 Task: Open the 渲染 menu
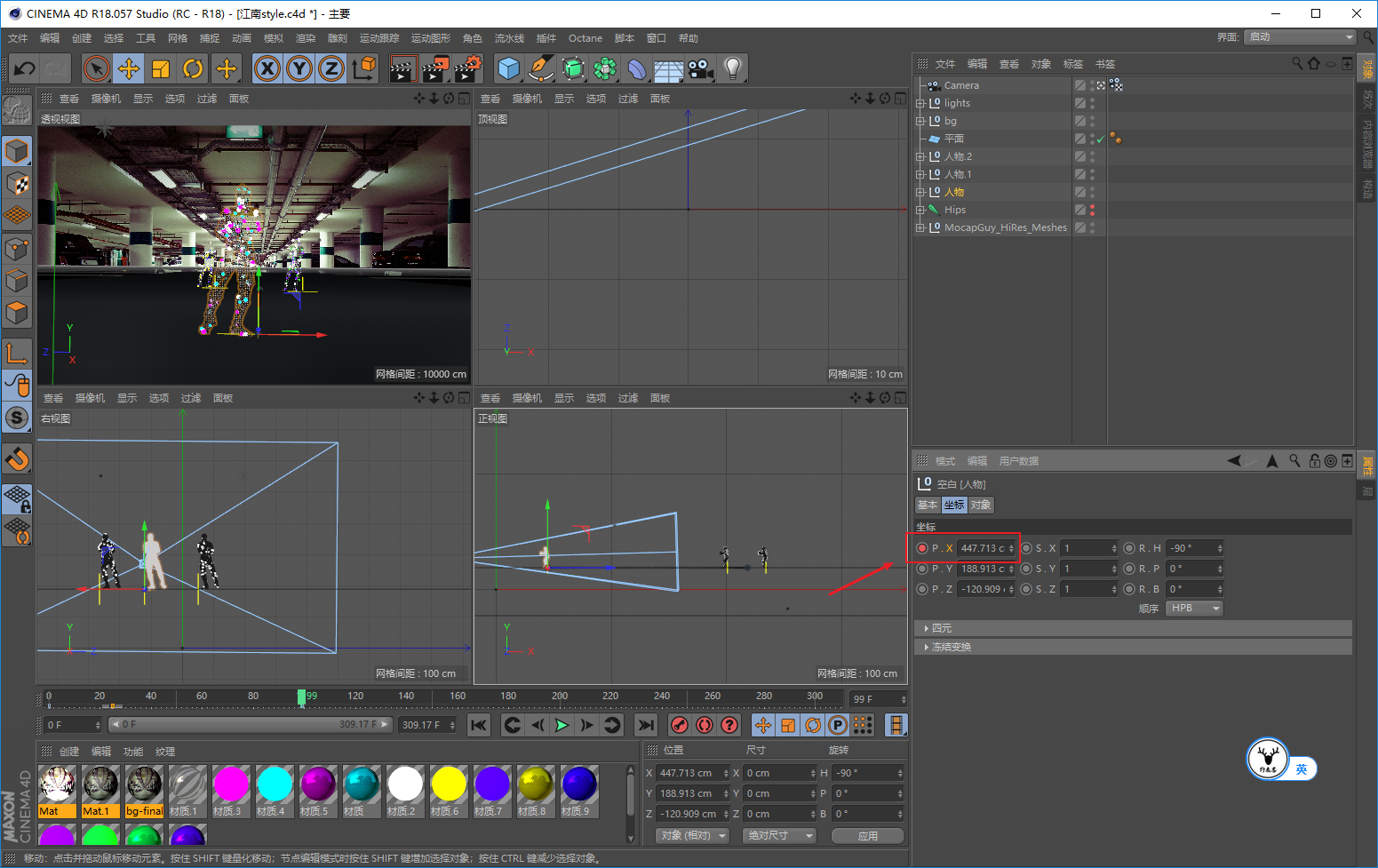[x=306, y=38]
